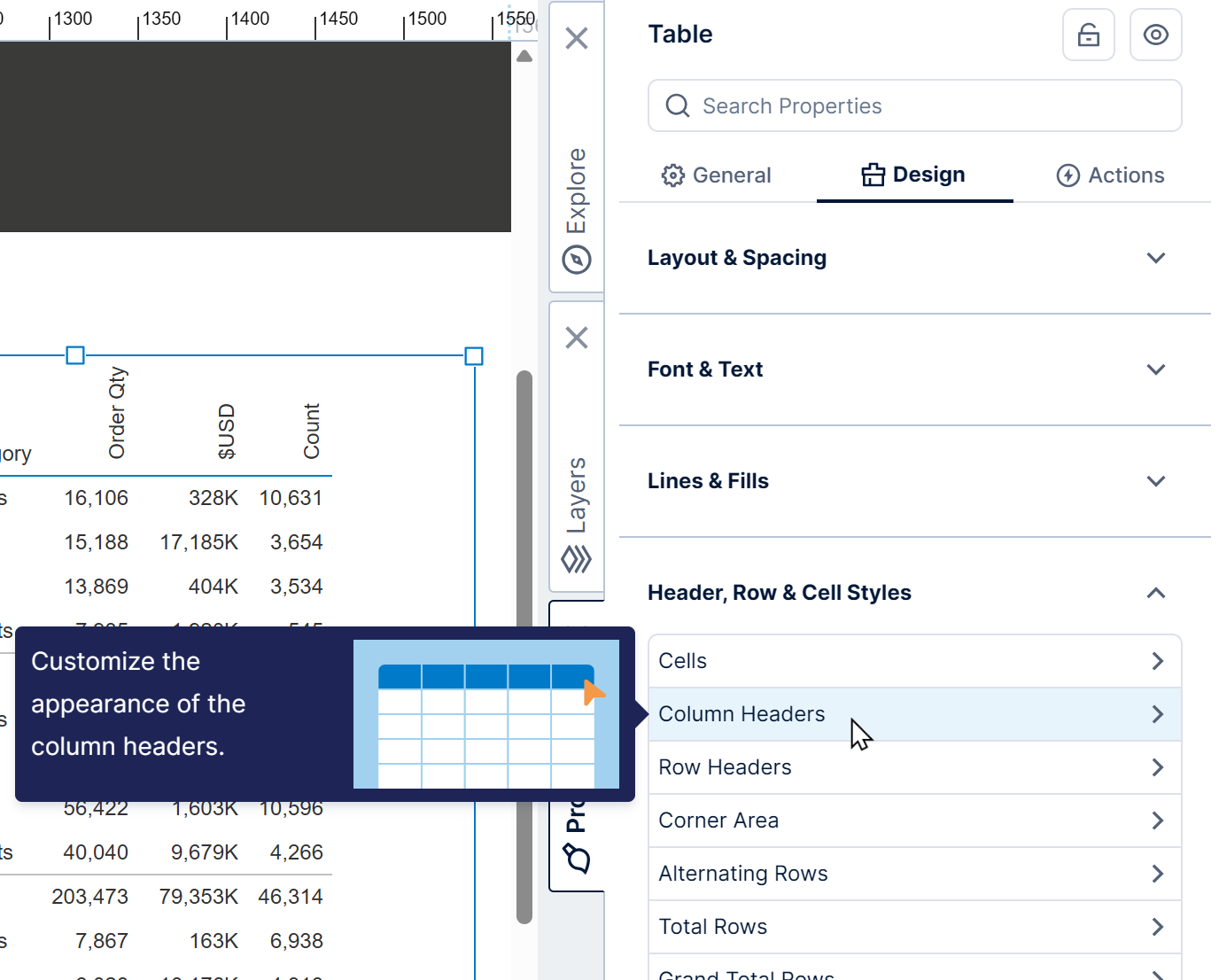The height and width of the screenshot is (980, 1219).
Task: Click the scroll-up arrow above the table scrollbar
Action: 524,55
